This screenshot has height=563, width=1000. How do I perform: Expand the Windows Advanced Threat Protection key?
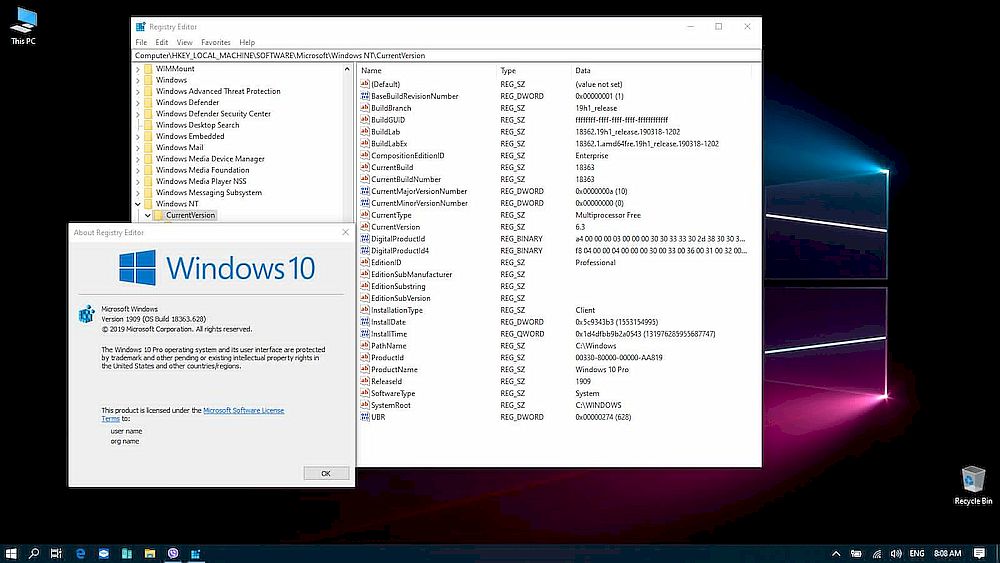click(138, 91)
